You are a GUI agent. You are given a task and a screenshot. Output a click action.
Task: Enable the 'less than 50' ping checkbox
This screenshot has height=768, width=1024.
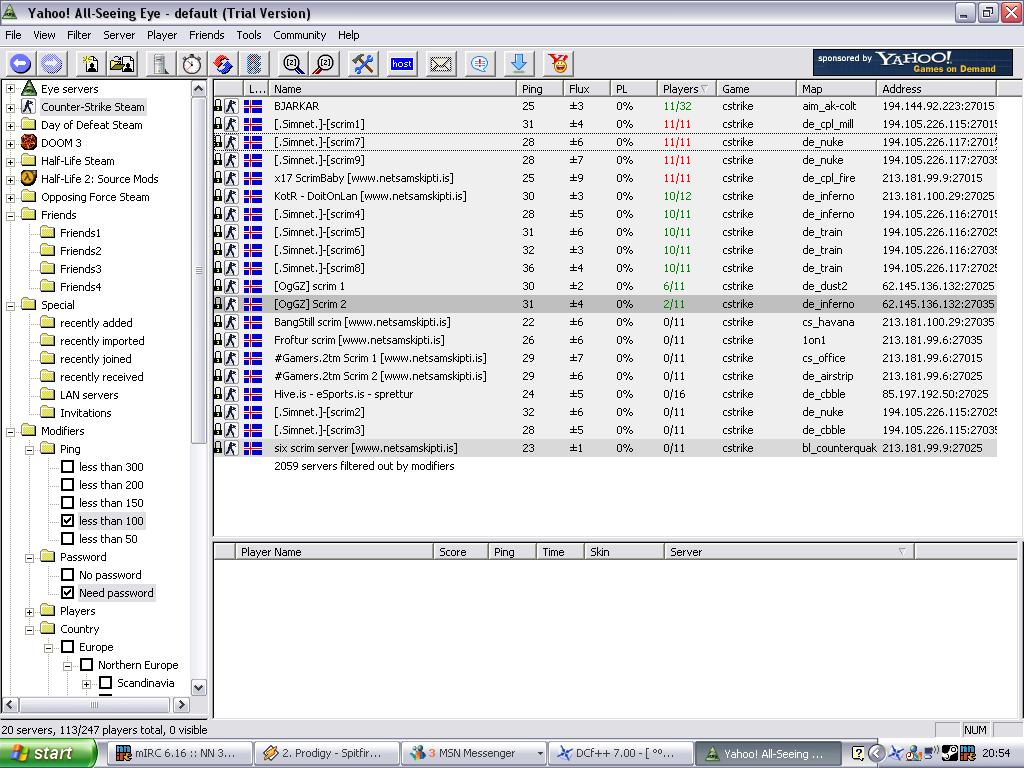pos(67,538)
